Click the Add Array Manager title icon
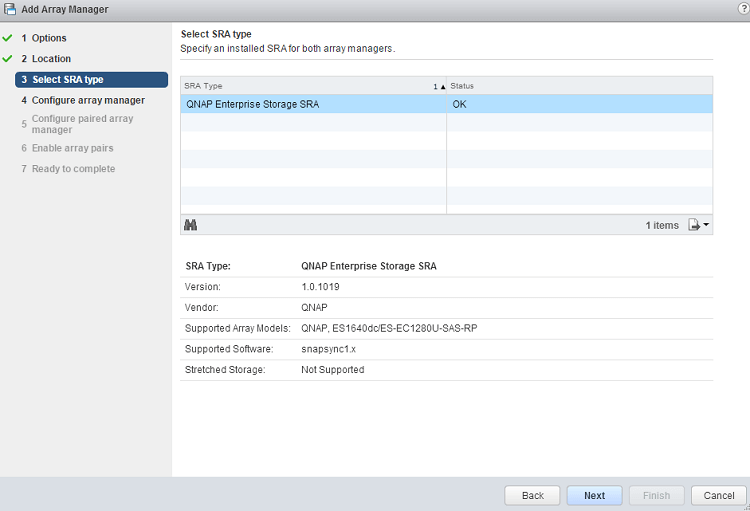 coord(10,9)
